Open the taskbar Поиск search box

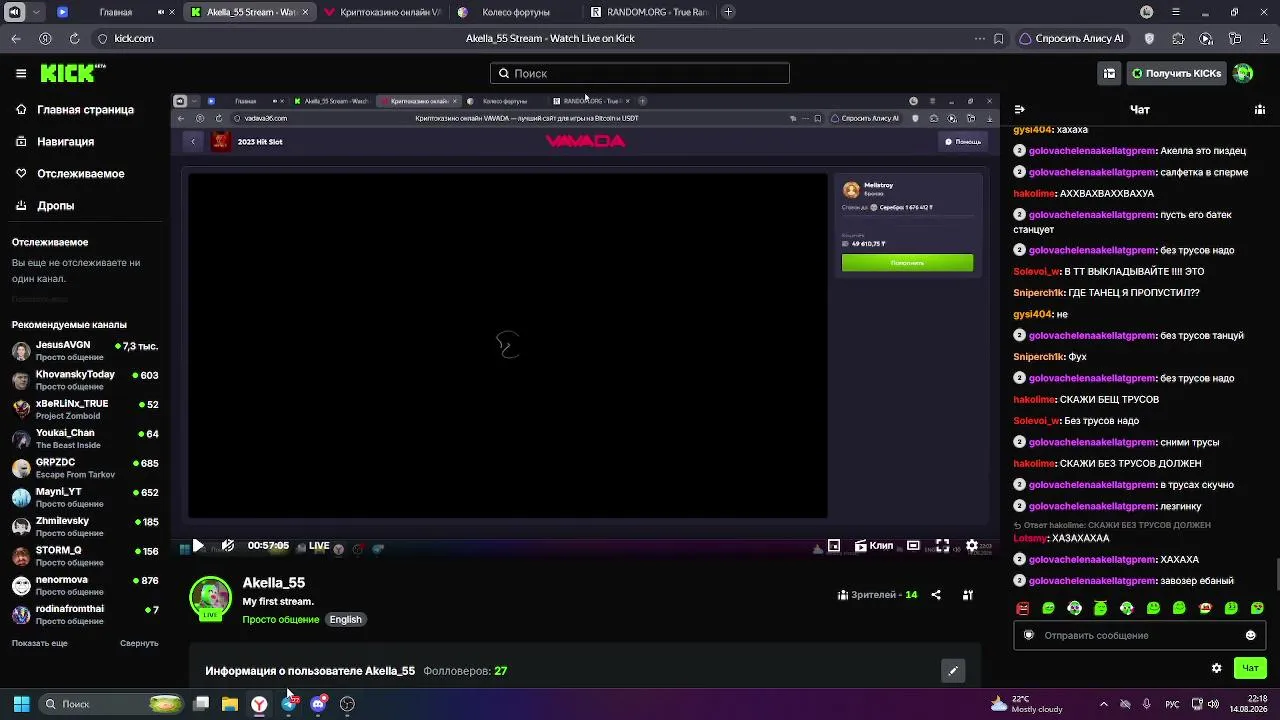(x=112, y=704)
